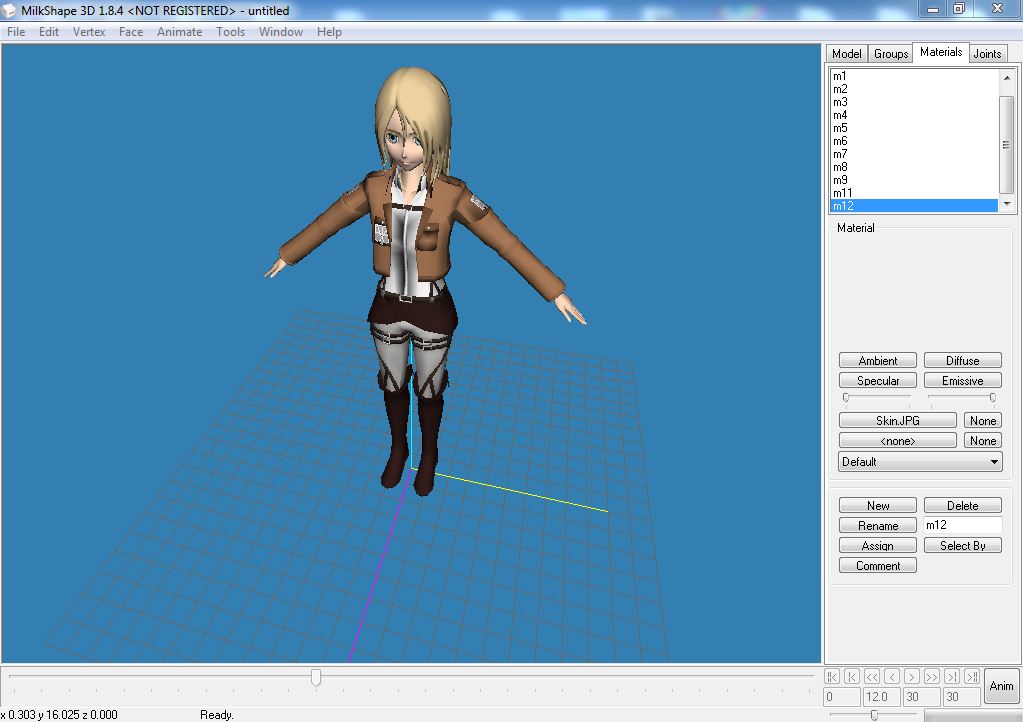Viewport: 1023px width, 722px height.
Task: Switch to the Model tab
Action: (847, 54)
